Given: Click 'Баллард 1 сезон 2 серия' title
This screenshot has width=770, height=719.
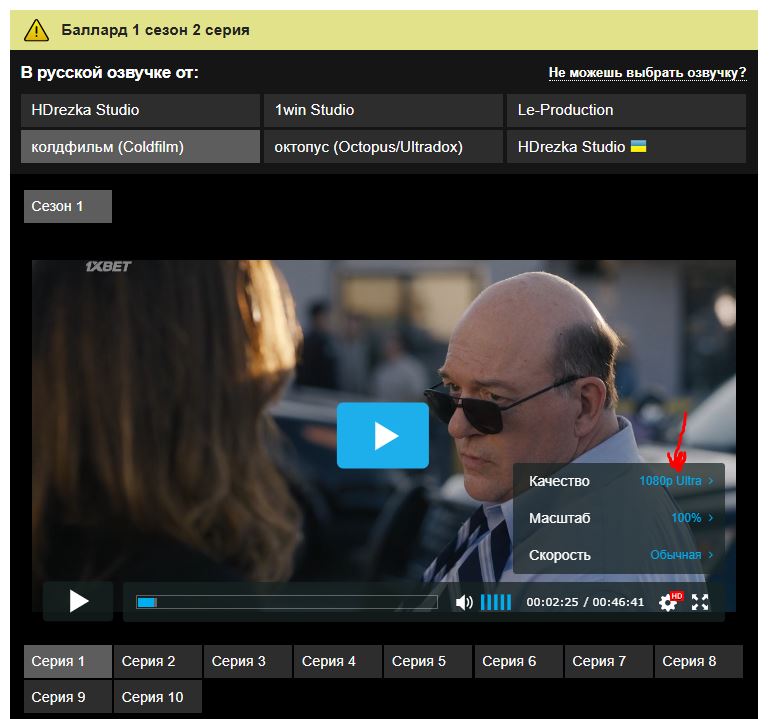Looking at the screenshot, I should tap(155, 30).
